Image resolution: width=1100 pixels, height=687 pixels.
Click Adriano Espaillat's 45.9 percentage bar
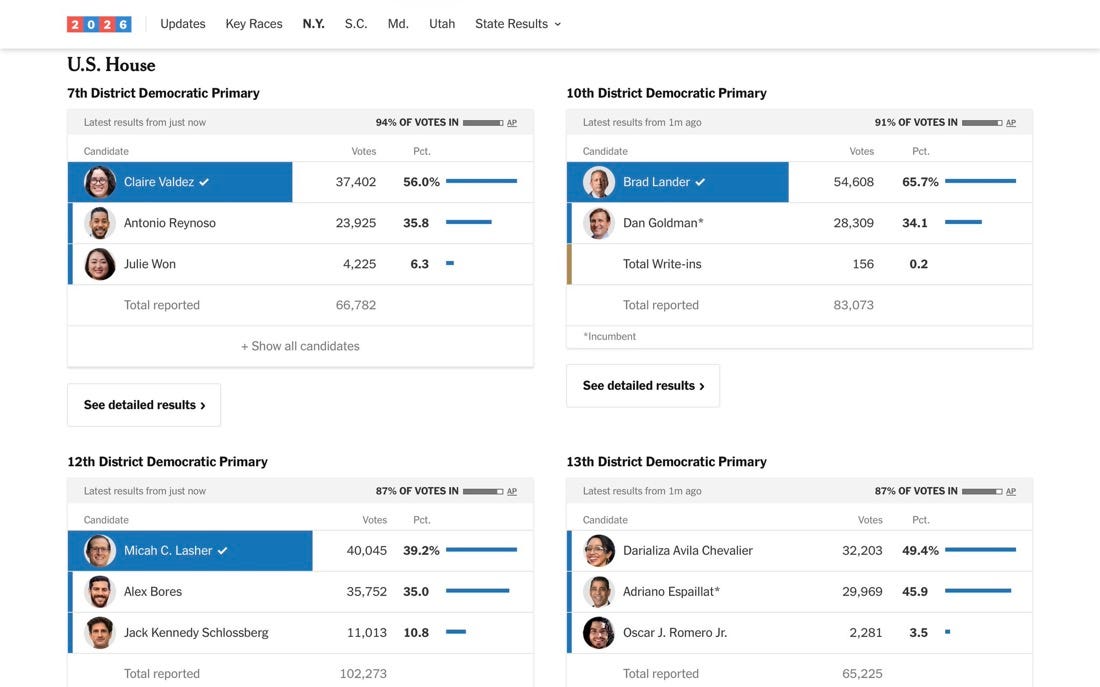click(x=978, y=591)
